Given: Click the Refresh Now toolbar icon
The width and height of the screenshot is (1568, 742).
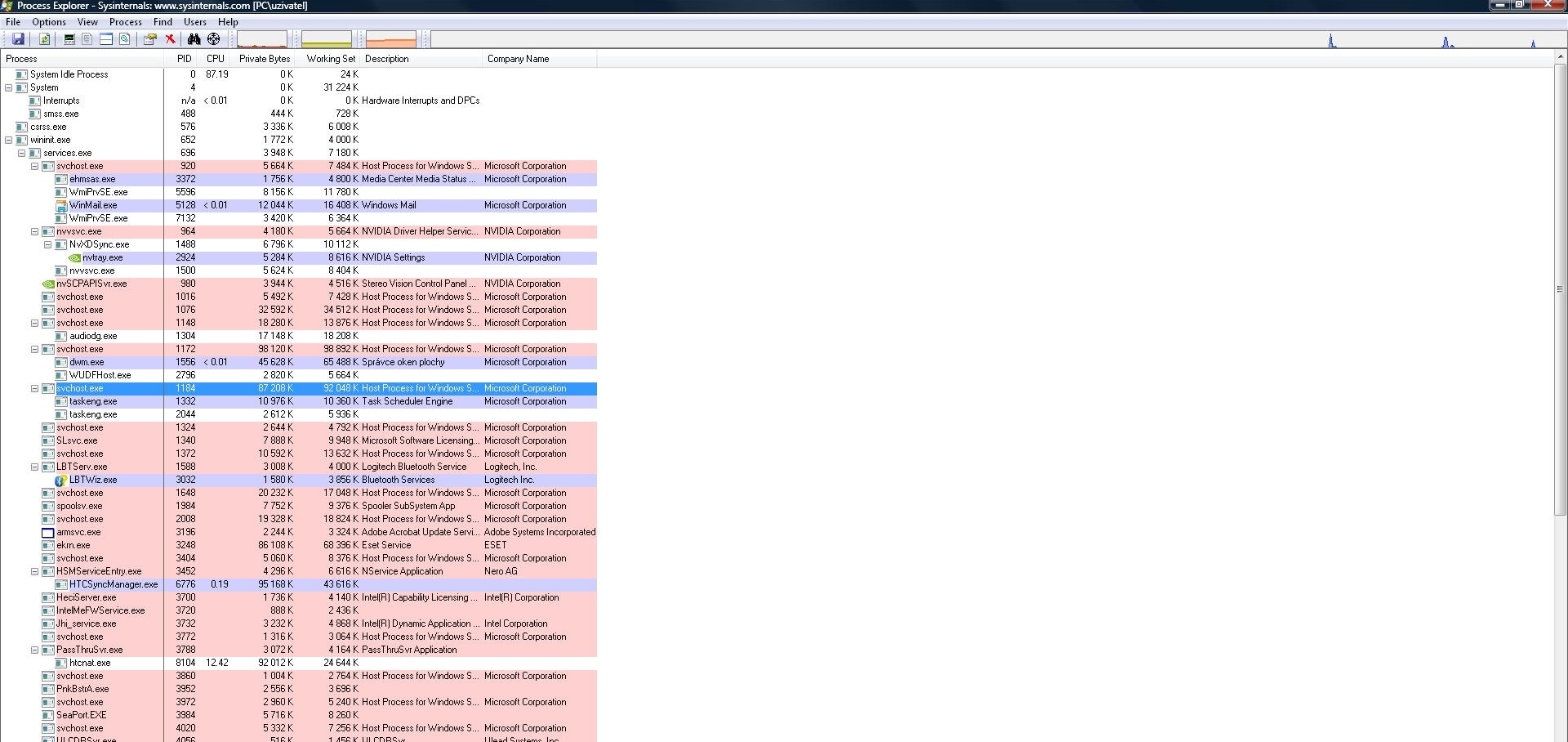Looking at the screenshot, I should (x=44, y=39).
